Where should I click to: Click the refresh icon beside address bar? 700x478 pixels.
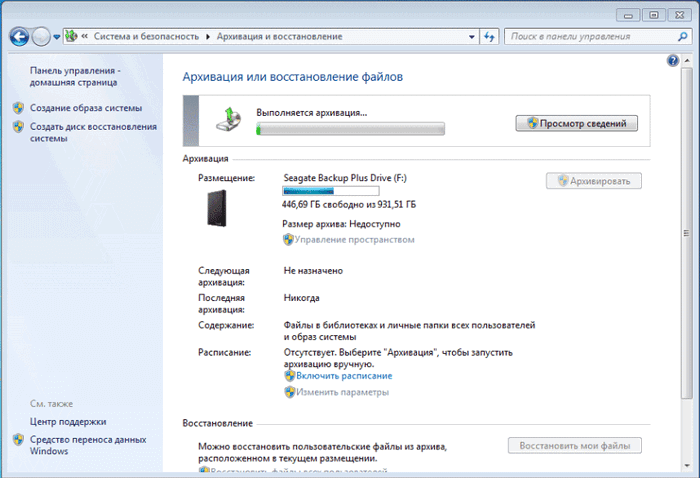[x=490, y=37]
